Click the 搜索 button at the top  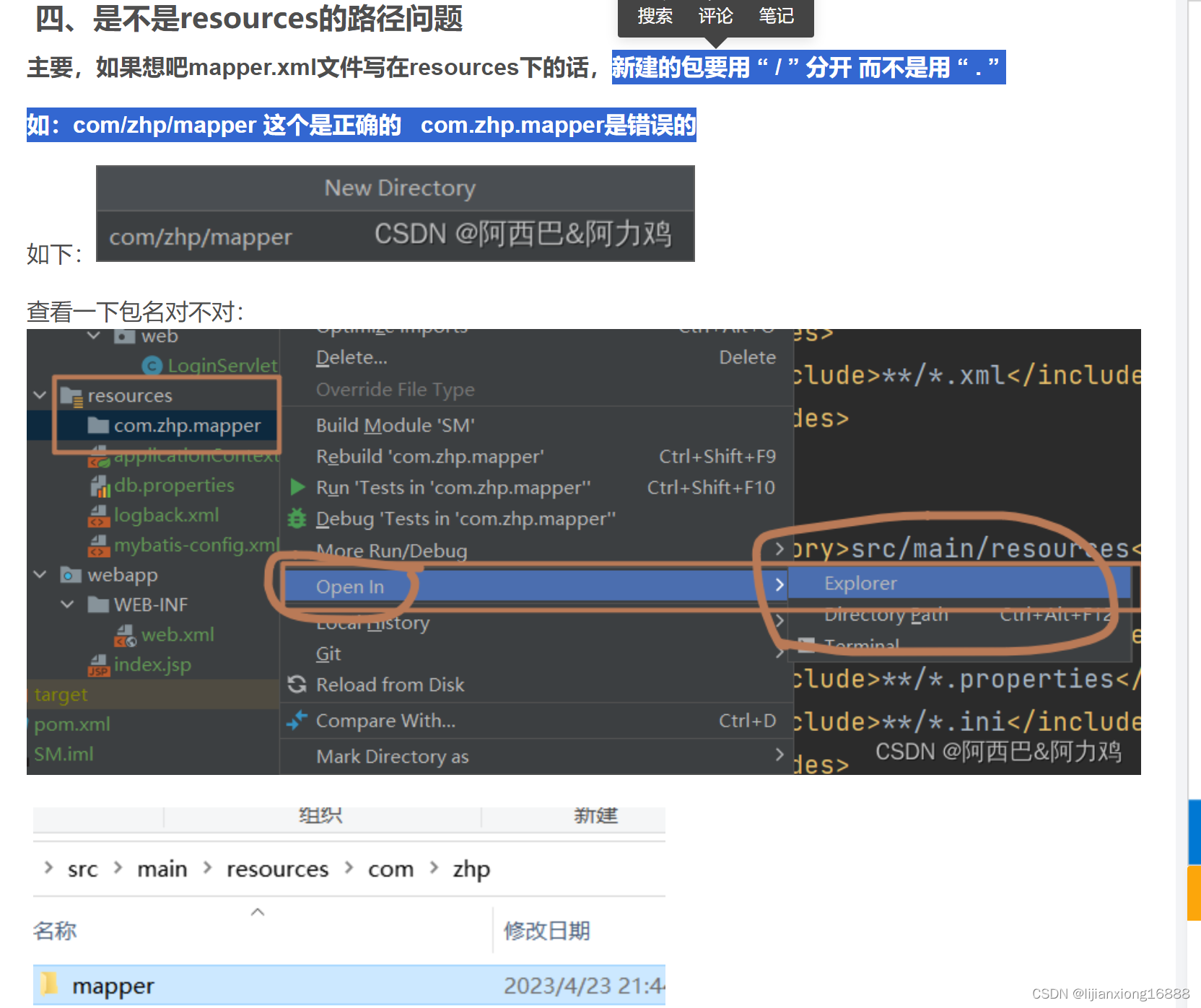pyautogui.click(x=653, y=16)
